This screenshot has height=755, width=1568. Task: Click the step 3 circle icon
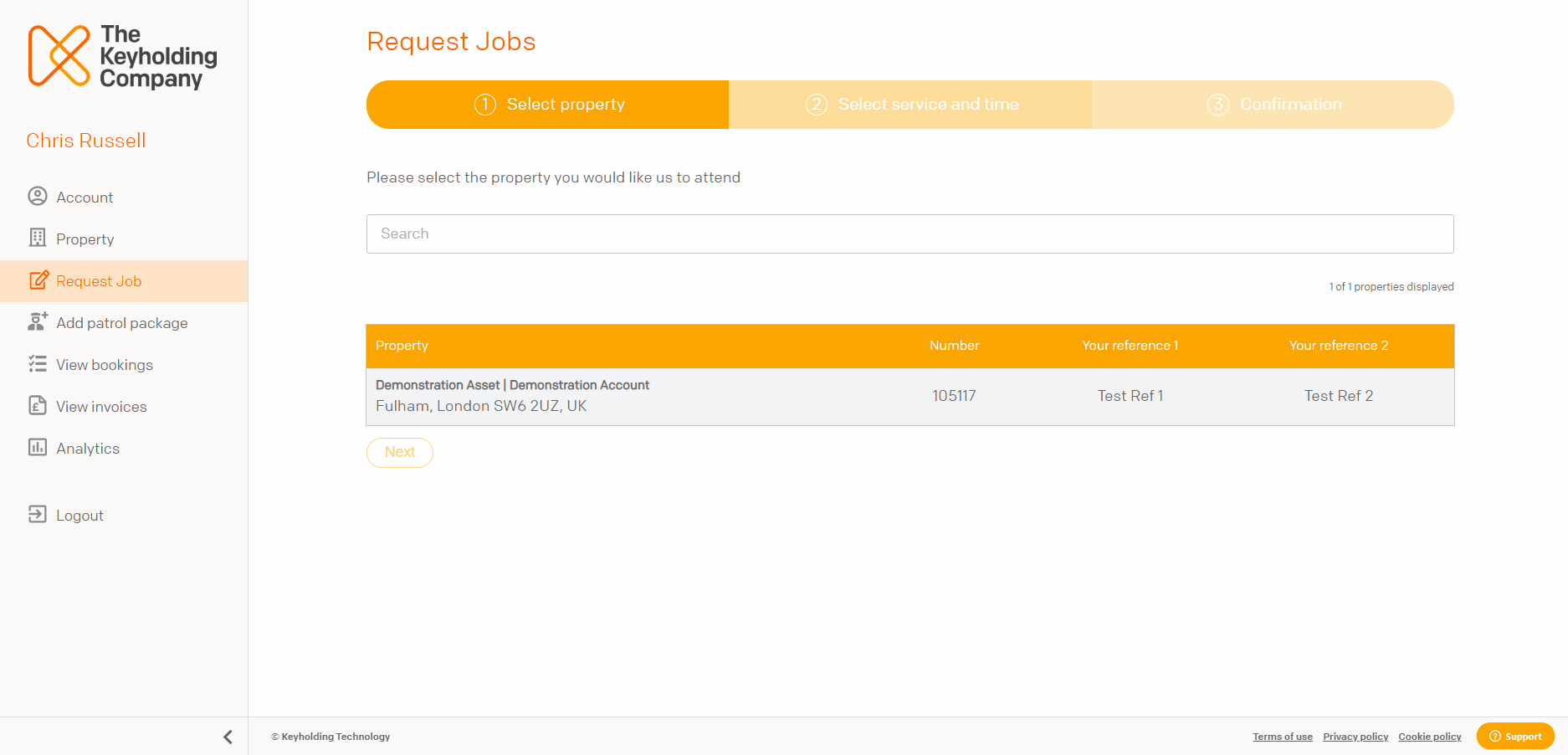pyautogui.click(x=1218, y=105)
